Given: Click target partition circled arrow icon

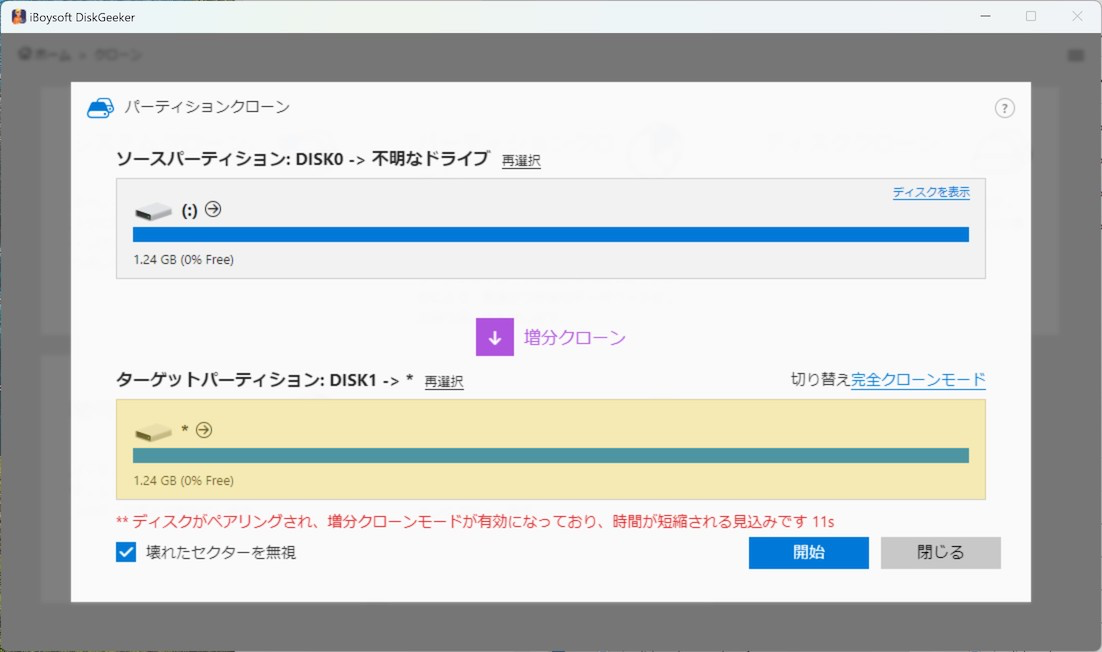Looking at the screenshot, I should pos(204,429).
